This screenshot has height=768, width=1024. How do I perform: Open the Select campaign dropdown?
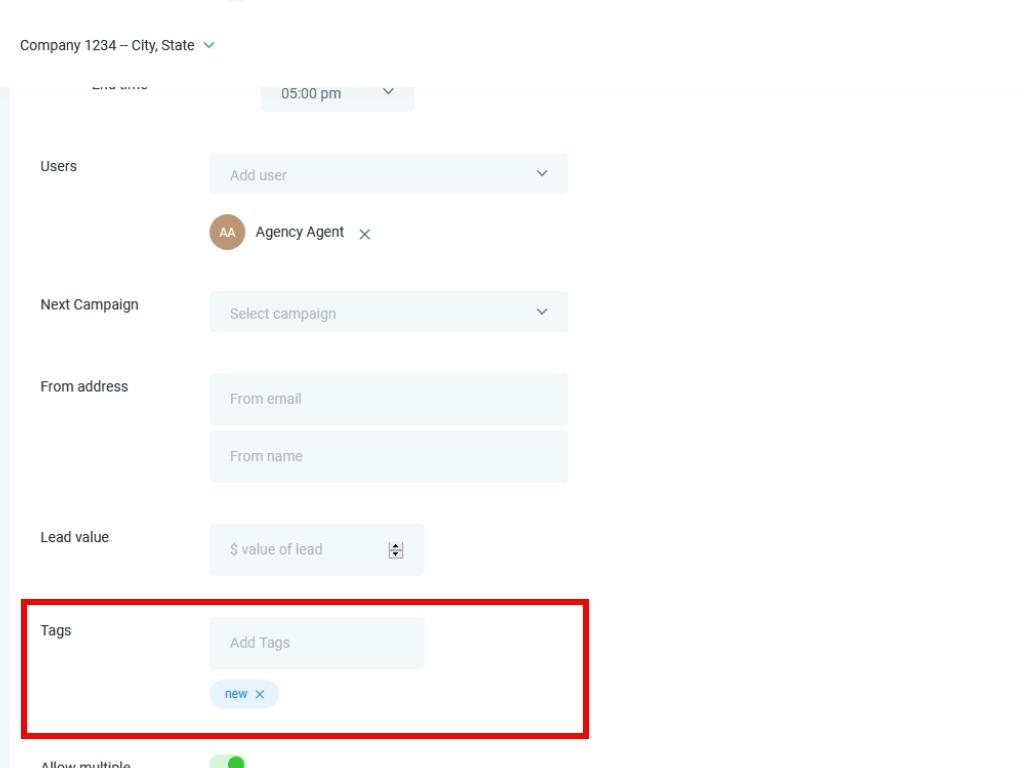click(389, 312)
